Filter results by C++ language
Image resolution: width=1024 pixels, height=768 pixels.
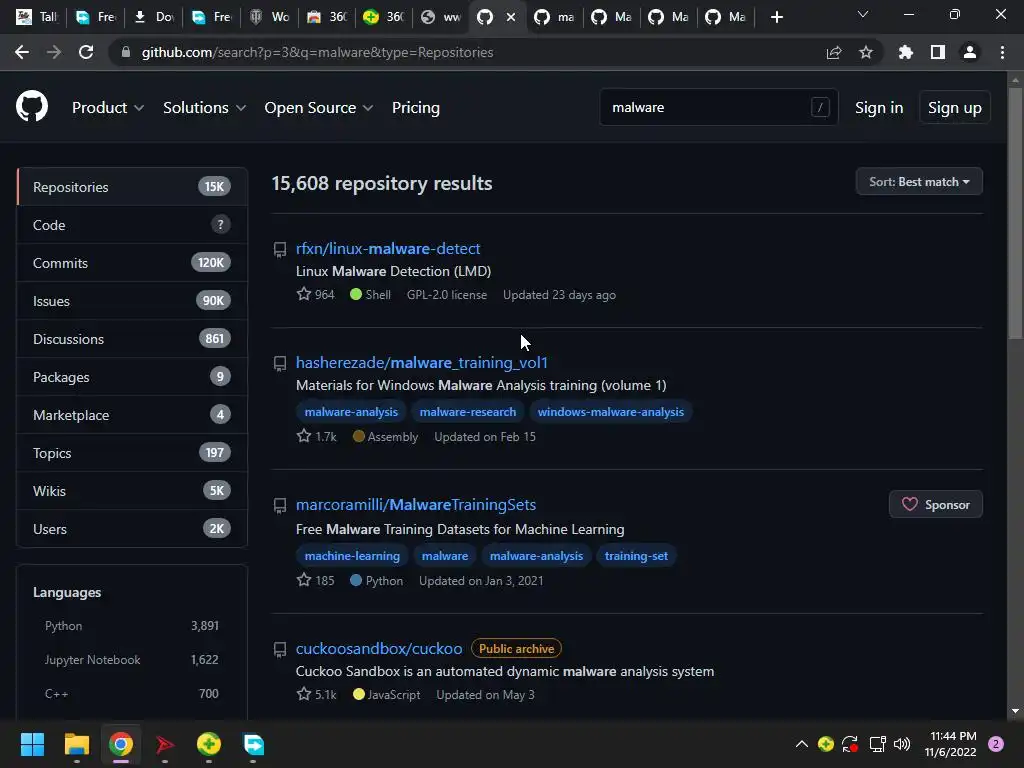pos(131,694)
